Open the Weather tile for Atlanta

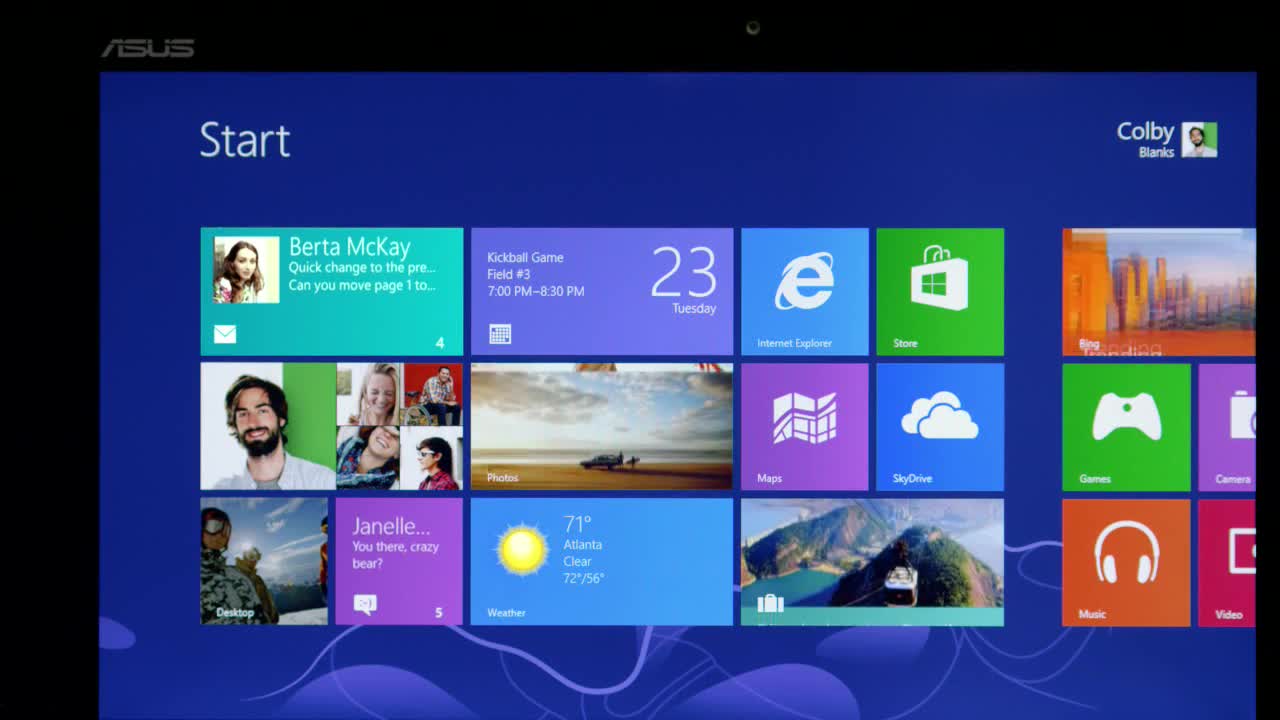[602, 562]
